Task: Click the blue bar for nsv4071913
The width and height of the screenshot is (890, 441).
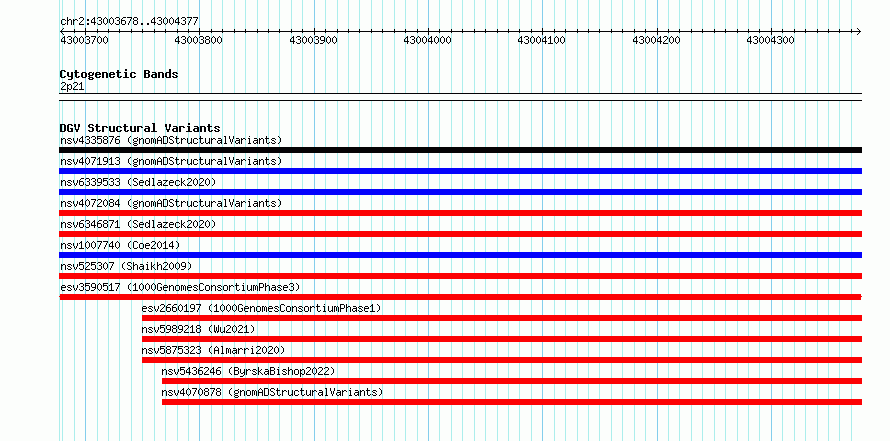Action: (x=460, y=171)
